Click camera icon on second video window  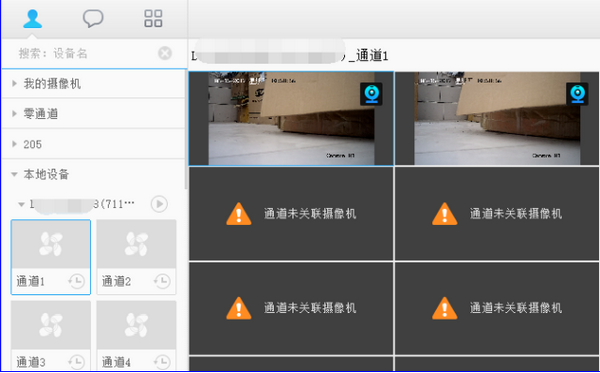coord(577,94)
